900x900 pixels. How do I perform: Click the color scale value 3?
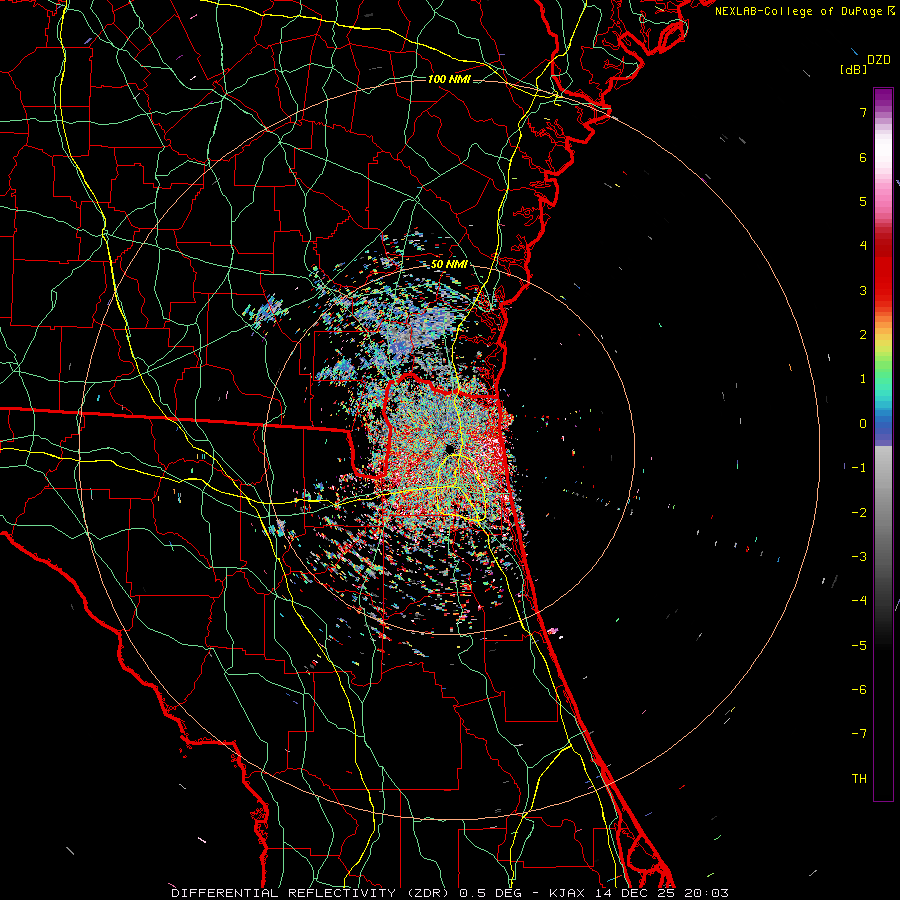(863, 290)
